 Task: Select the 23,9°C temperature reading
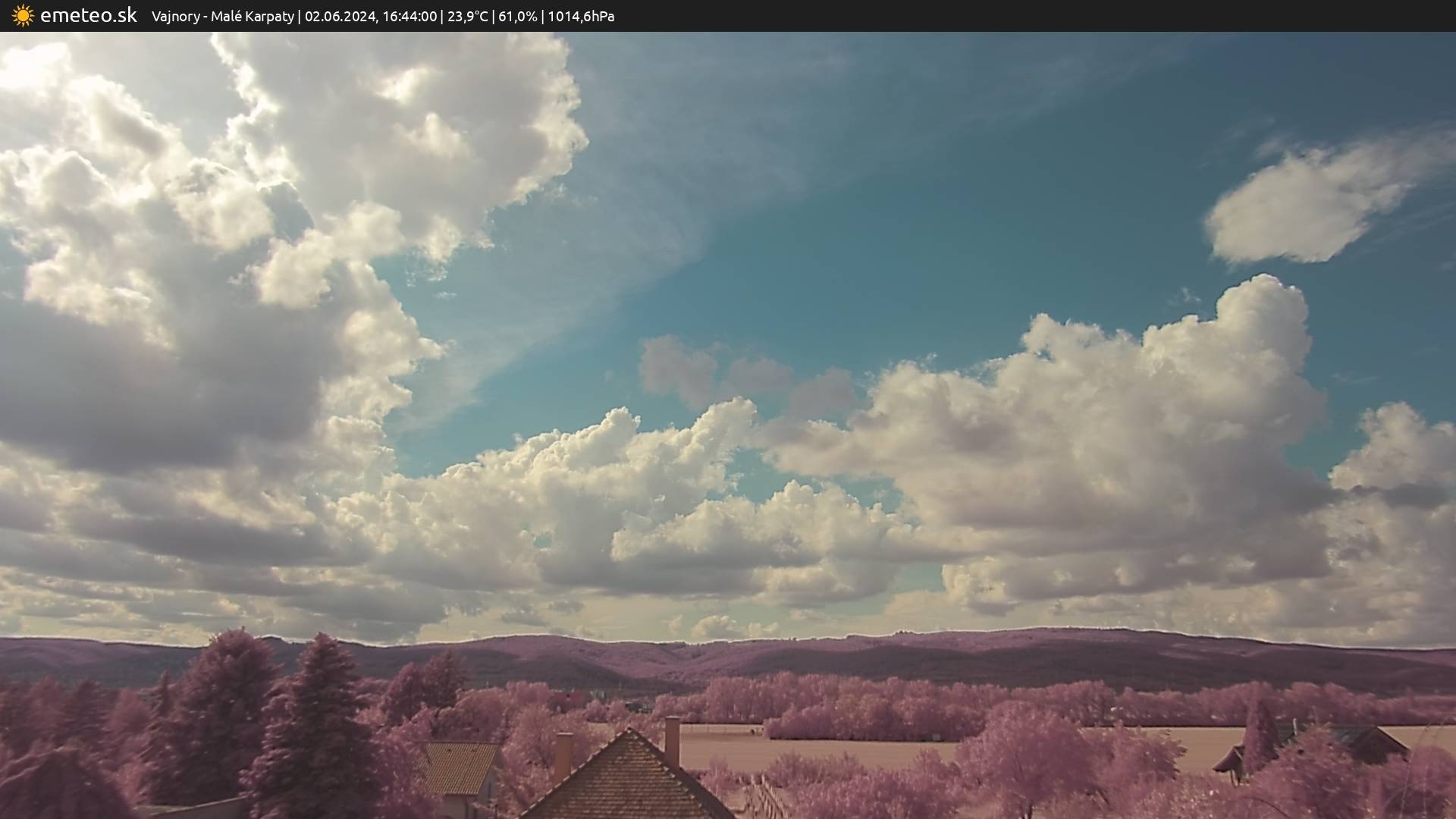click(x=468, y=17)
